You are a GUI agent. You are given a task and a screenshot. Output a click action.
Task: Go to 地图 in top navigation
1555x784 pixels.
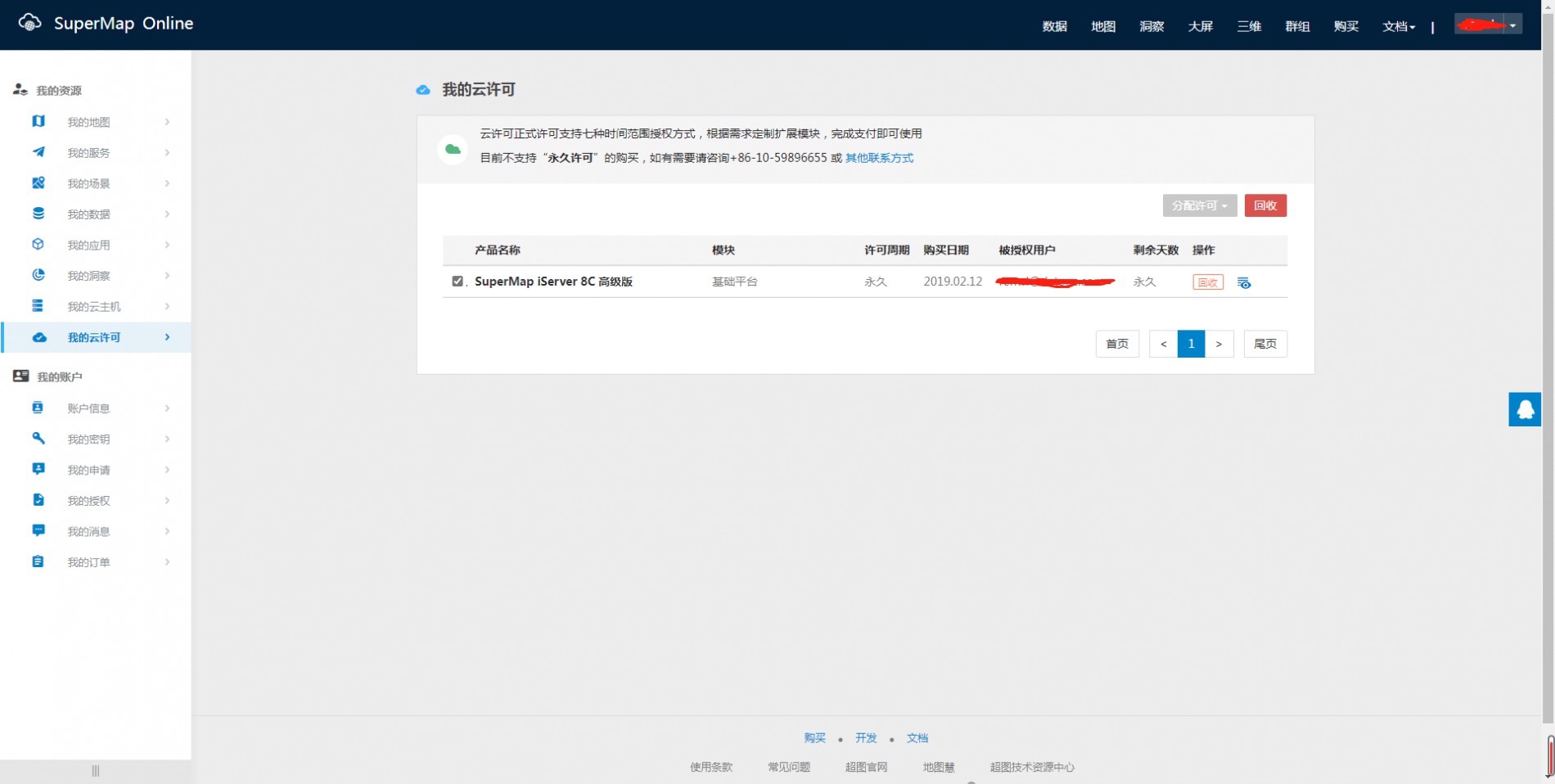1103,26
